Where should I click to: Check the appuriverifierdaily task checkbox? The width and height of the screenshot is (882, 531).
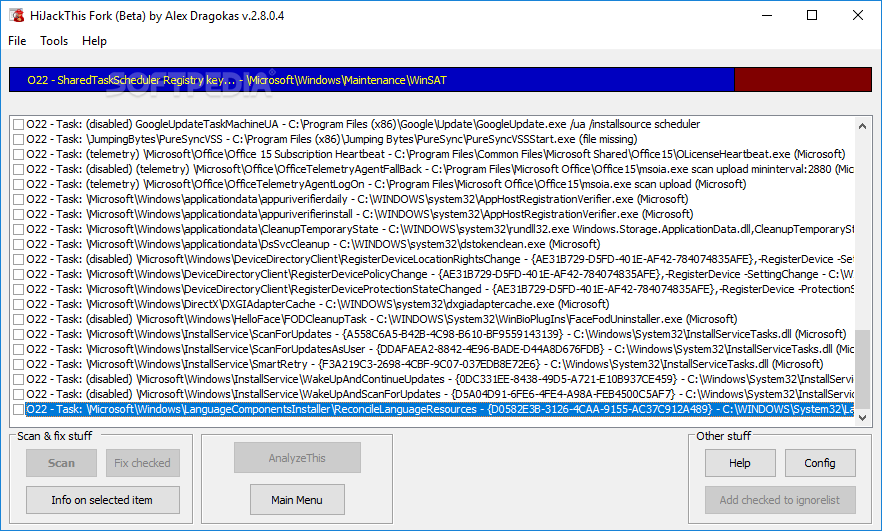[19, 199]
